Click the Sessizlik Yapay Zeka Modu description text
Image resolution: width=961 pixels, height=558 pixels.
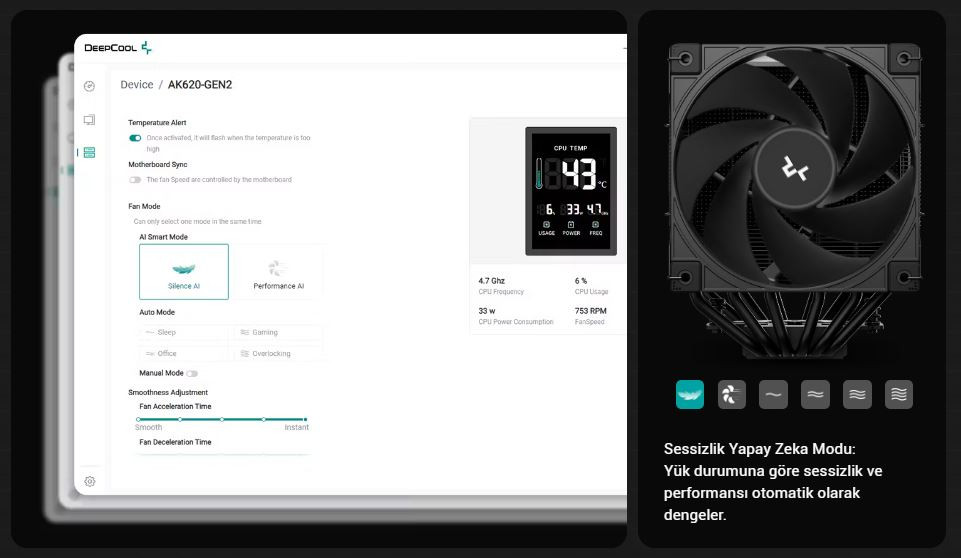pos(773,481)
